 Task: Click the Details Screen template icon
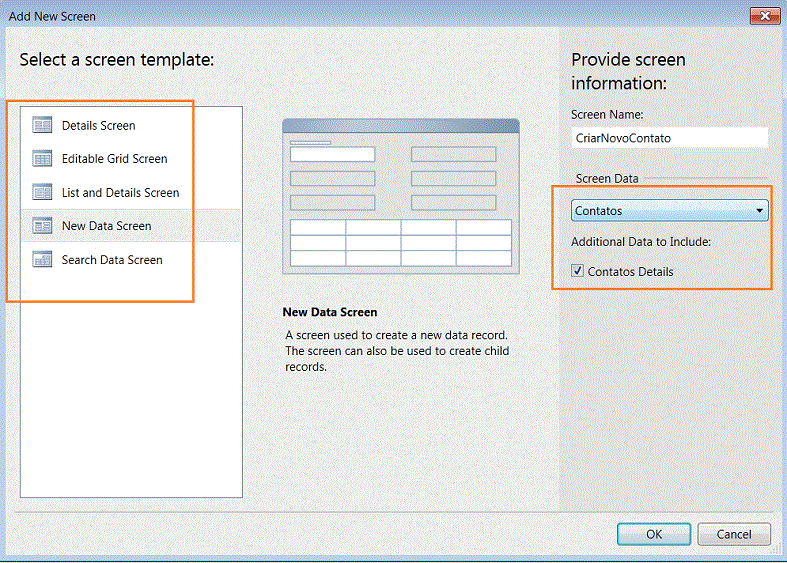point(42,125)
